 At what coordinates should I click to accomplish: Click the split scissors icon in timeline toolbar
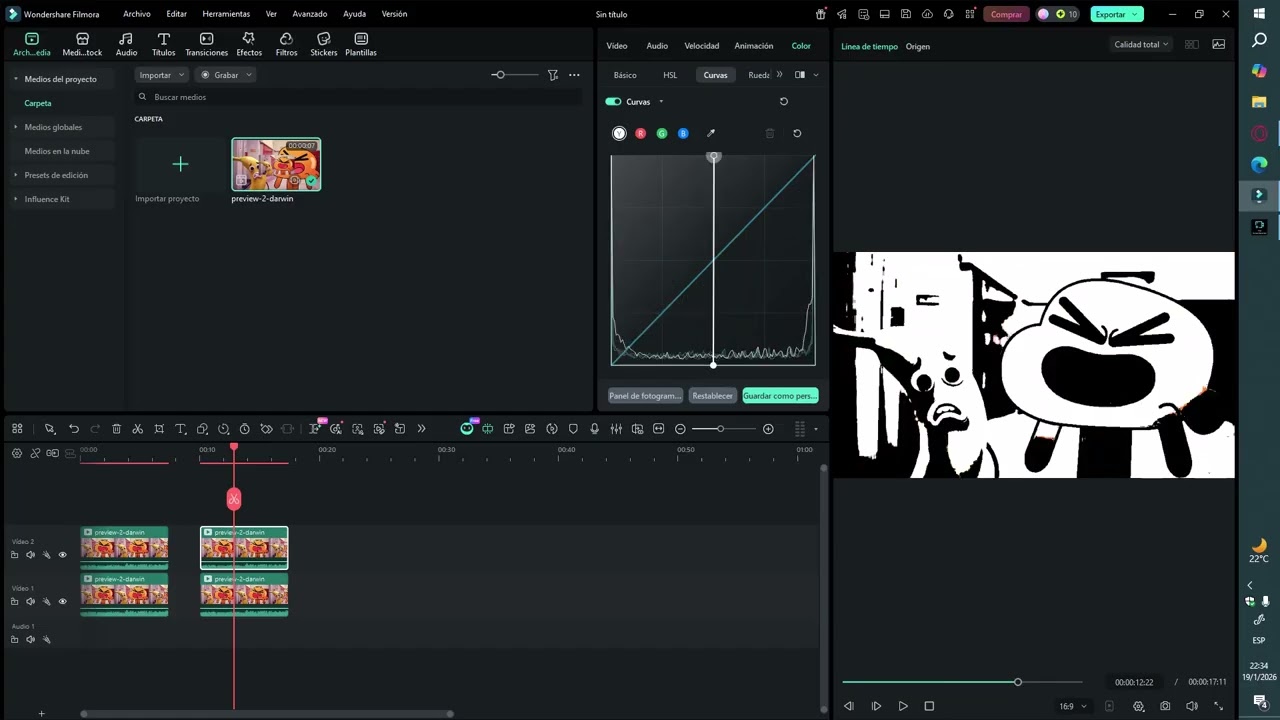pos(138,429)
